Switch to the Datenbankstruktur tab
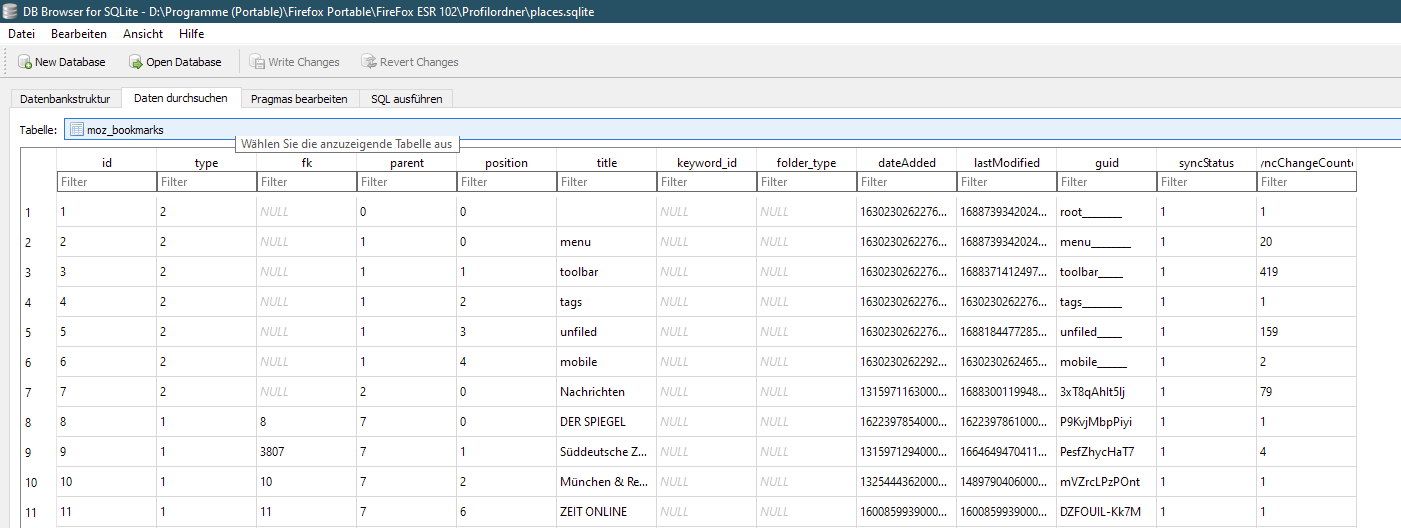 [65, 99]
